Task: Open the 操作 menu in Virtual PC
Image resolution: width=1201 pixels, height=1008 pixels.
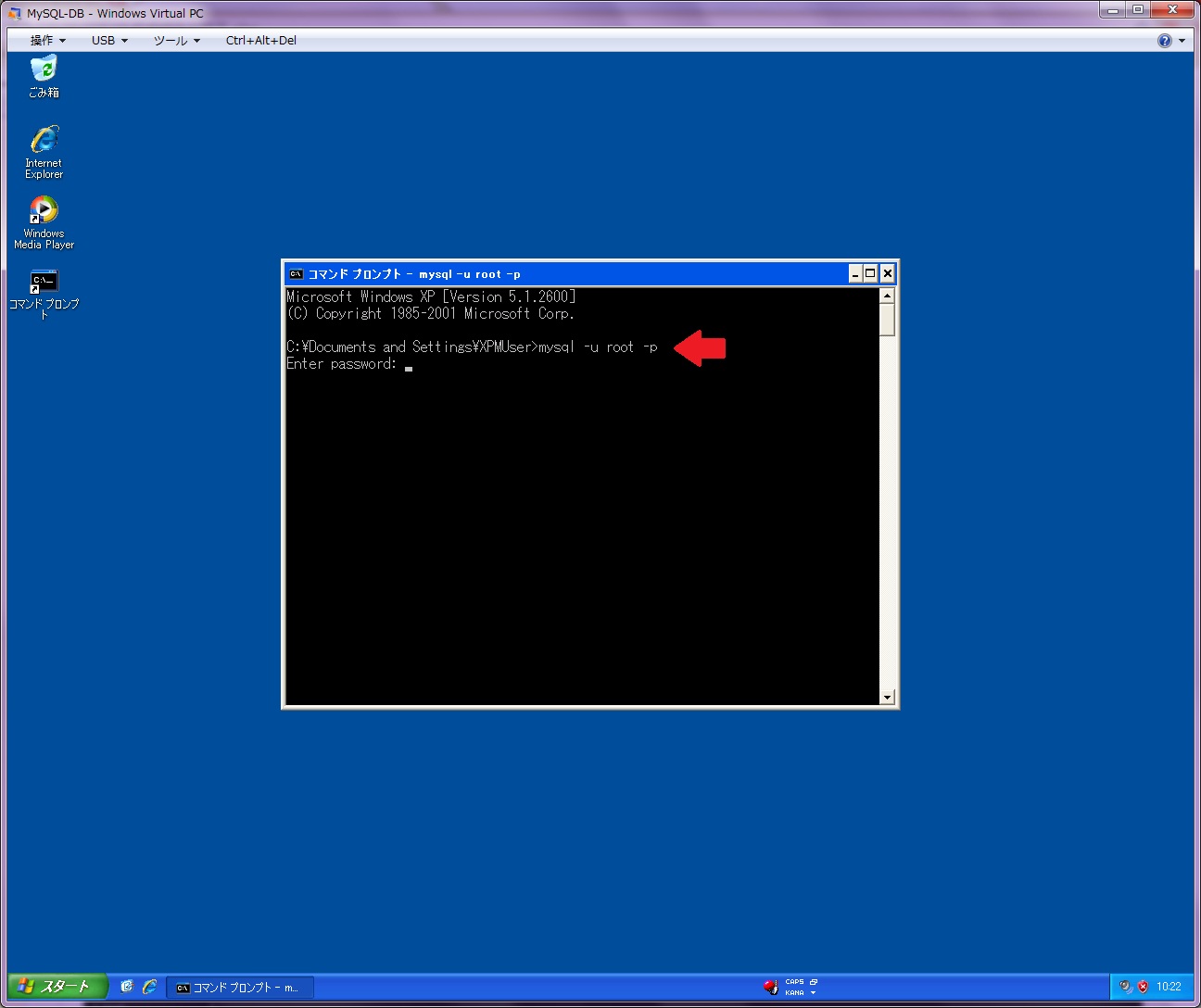Action: click(x=48, y=41)
